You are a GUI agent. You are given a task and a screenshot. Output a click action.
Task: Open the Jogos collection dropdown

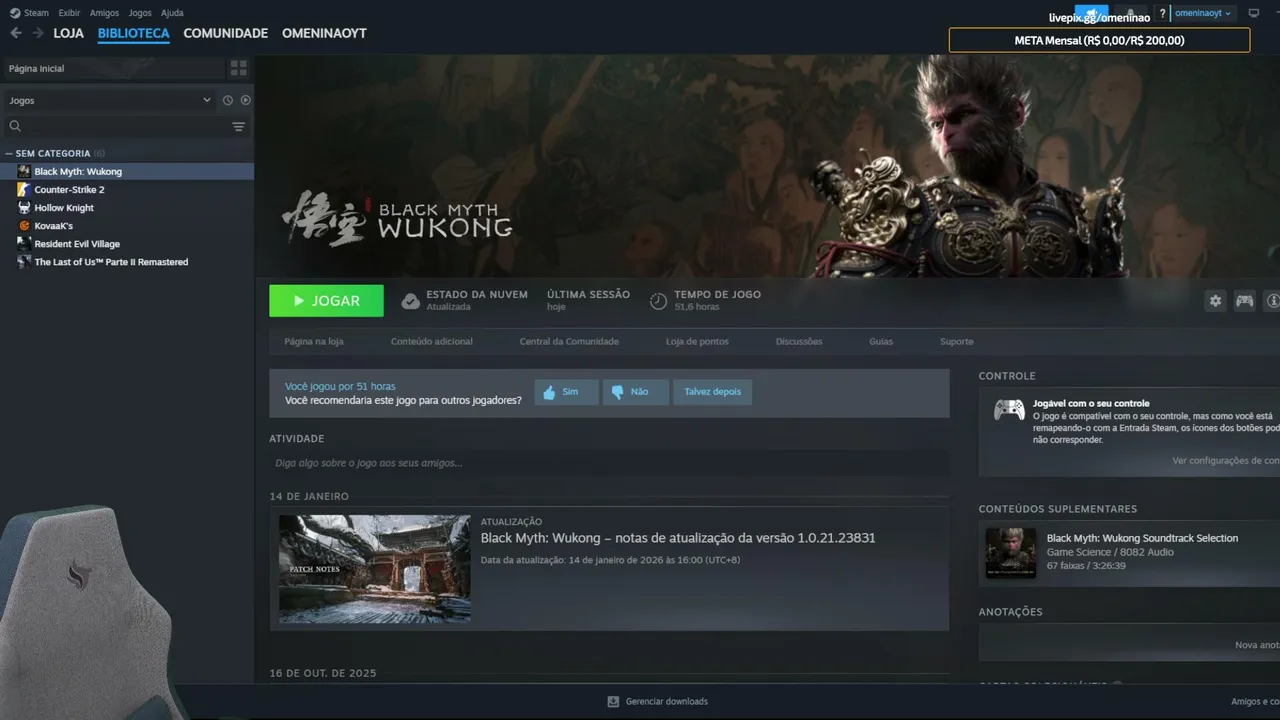click(x=110, y=100)
